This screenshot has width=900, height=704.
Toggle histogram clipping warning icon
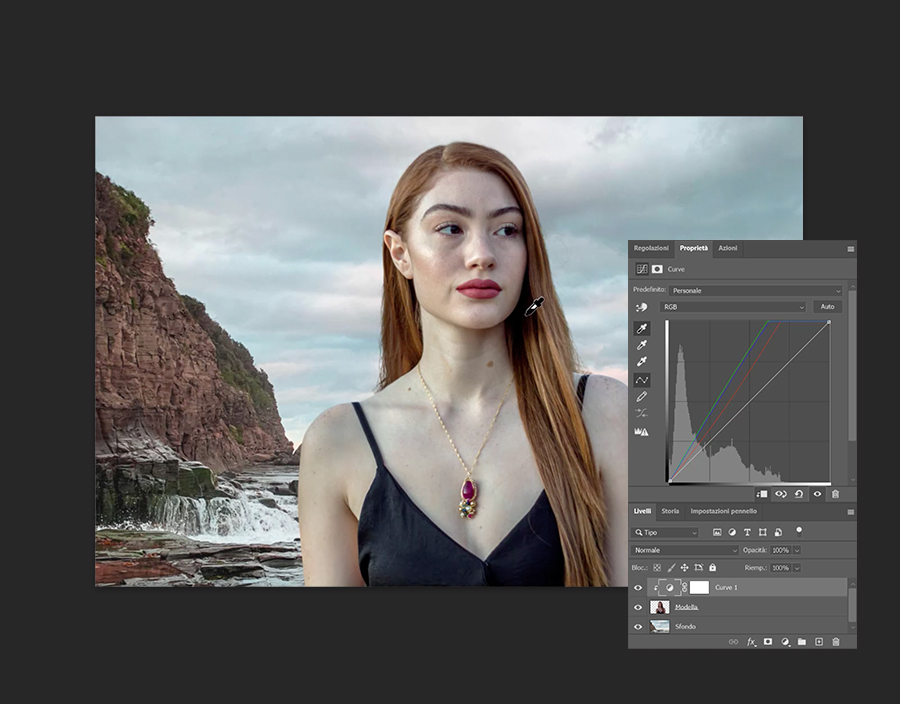click(641, 431)
